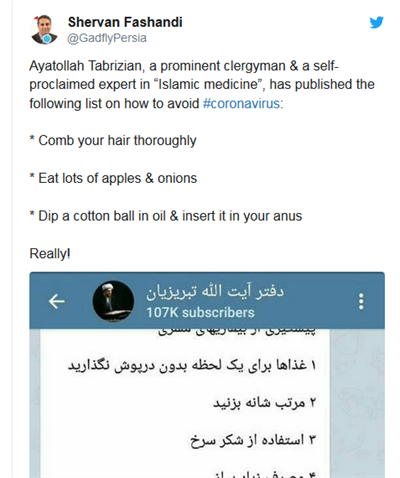Click the @GadflyPersia handle

pos(107,38)
